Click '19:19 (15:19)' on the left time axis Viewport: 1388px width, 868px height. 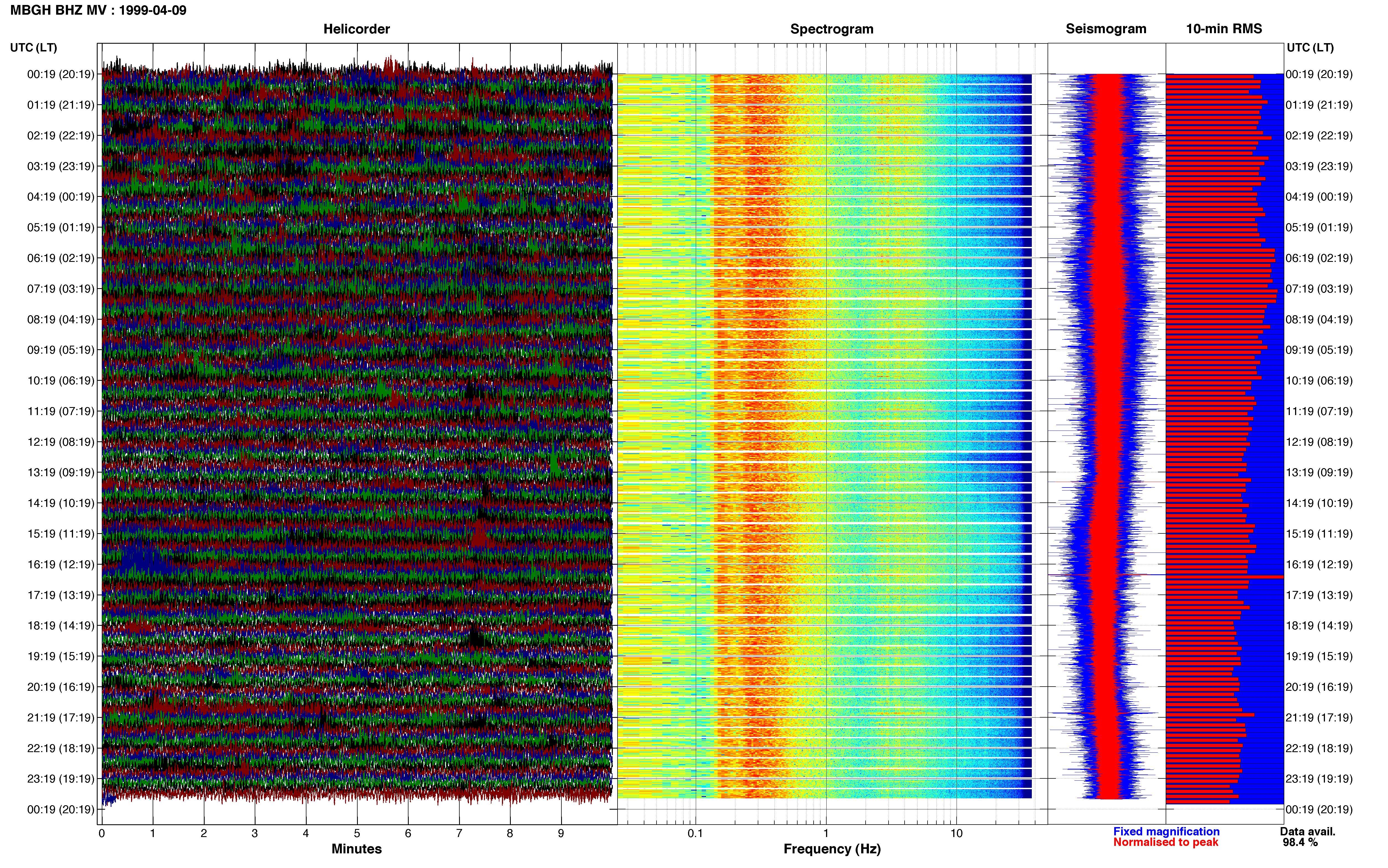coord(61,656)
